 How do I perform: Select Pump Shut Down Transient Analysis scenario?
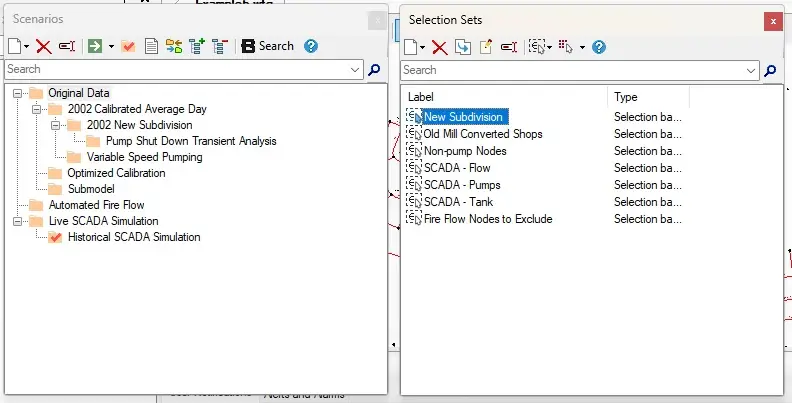click(191, 141)
